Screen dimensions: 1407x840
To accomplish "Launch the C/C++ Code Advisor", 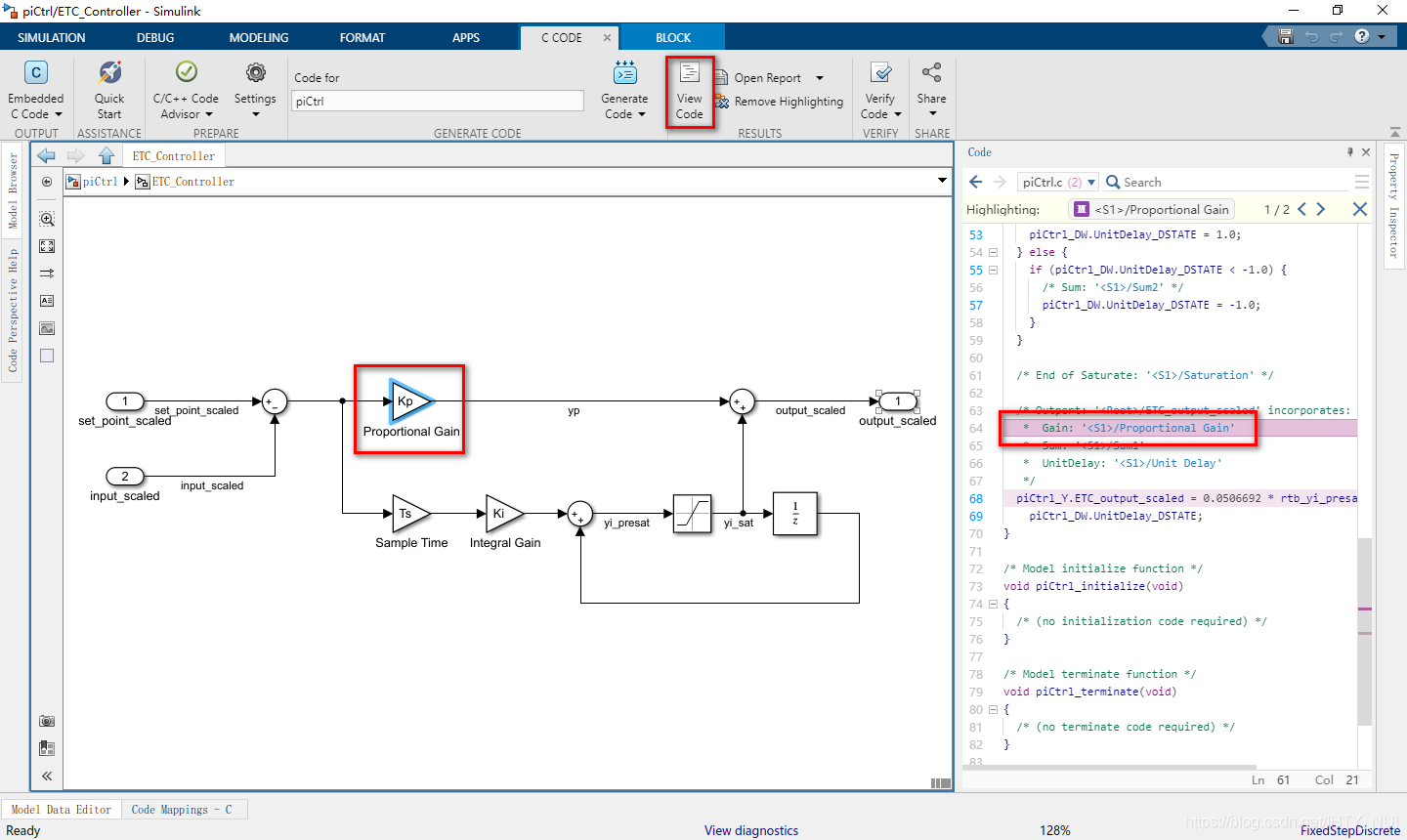I will point(186,90).
